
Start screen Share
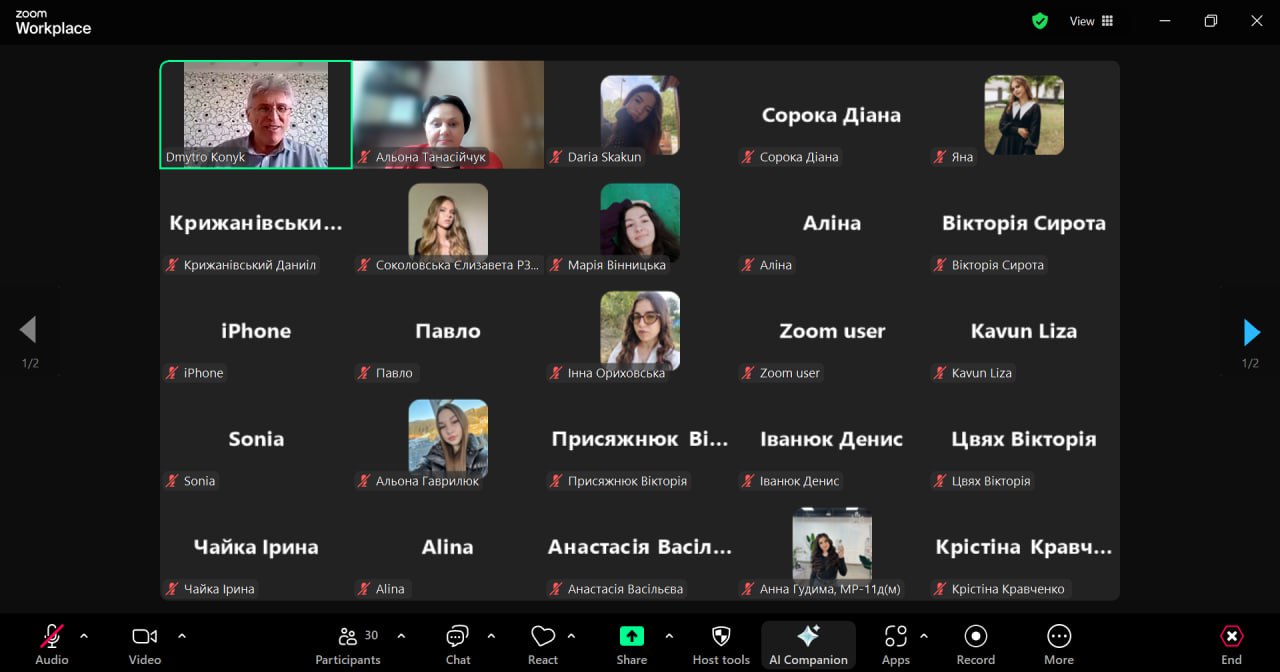click(x=631, y=644)
